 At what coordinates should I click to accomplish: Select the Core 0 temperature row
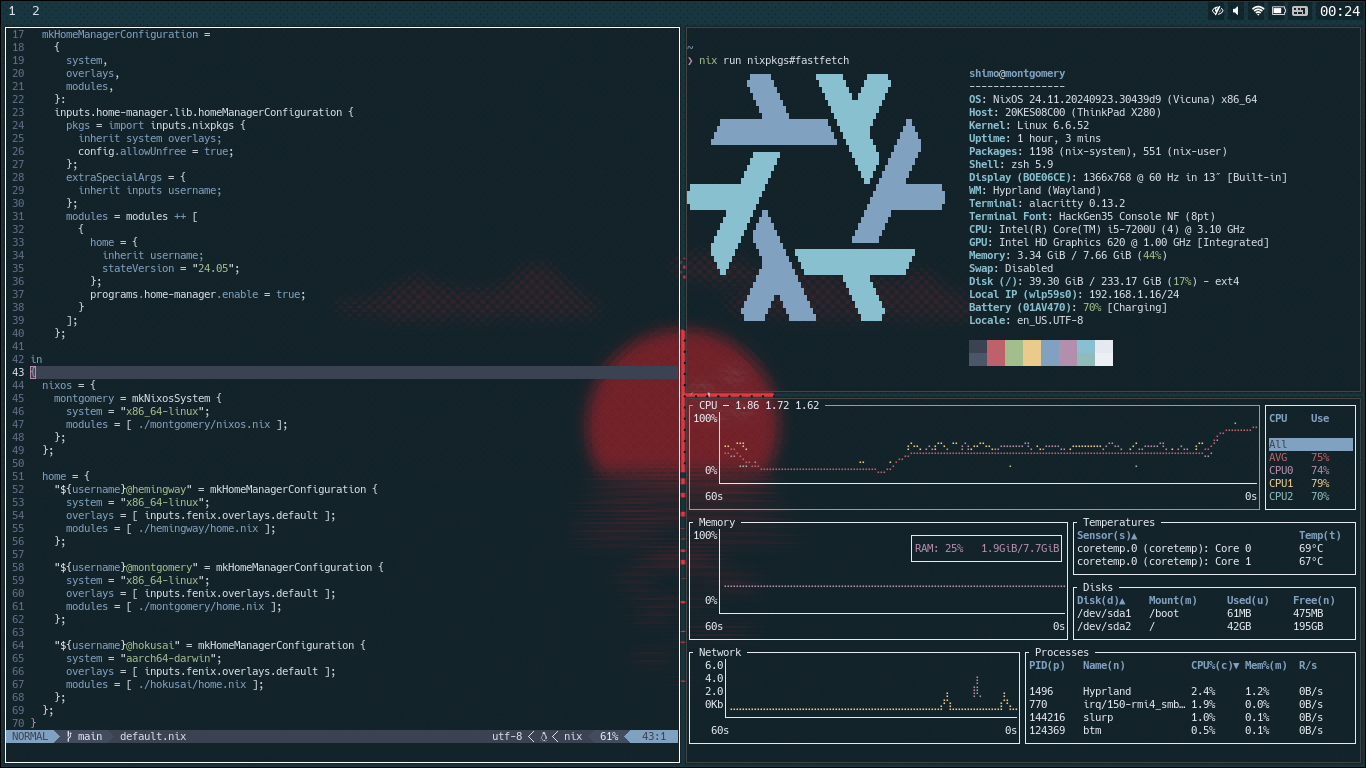pos(1214,548)
